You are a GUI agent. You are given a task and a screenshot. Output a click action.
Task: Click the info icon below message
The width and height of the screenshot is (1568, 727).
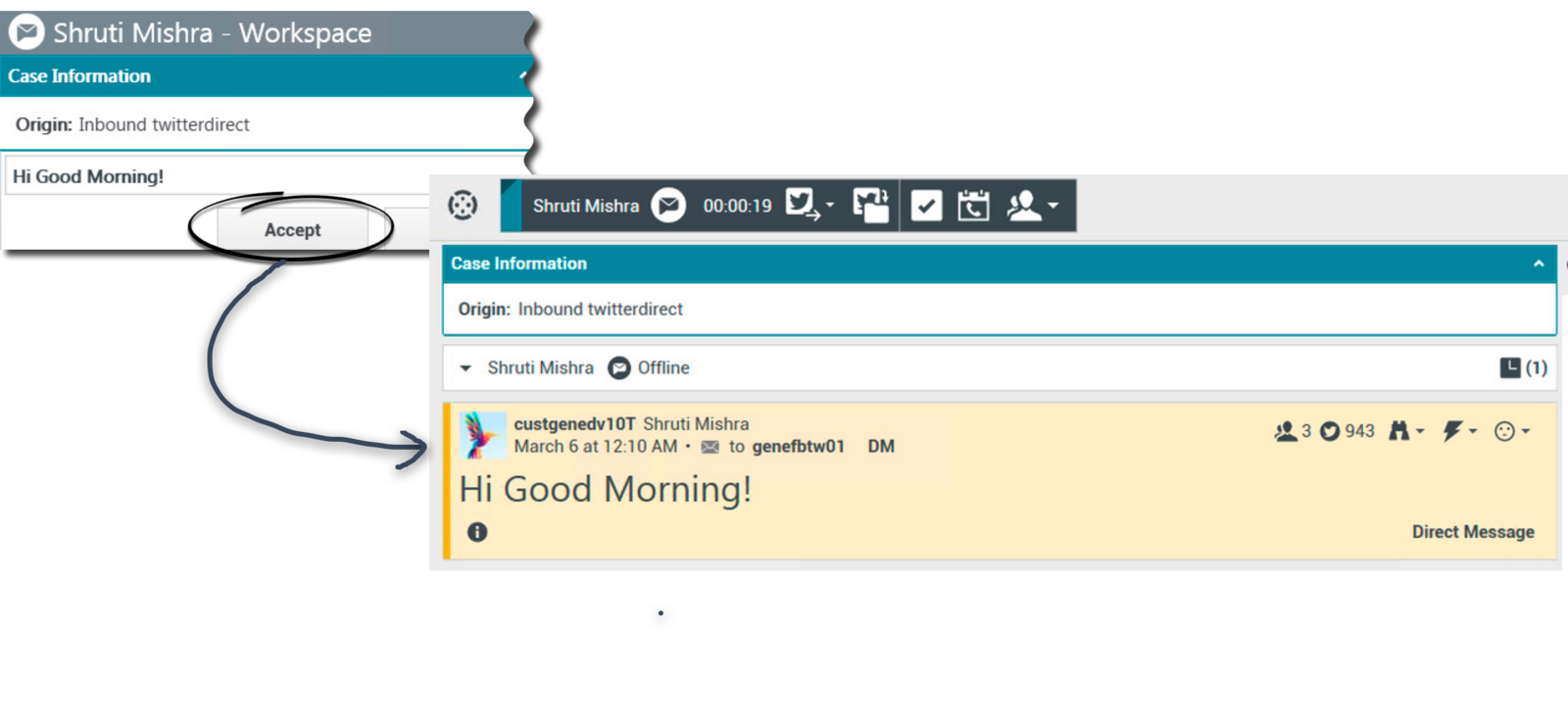pyautogui.click(x=477, y=532)
